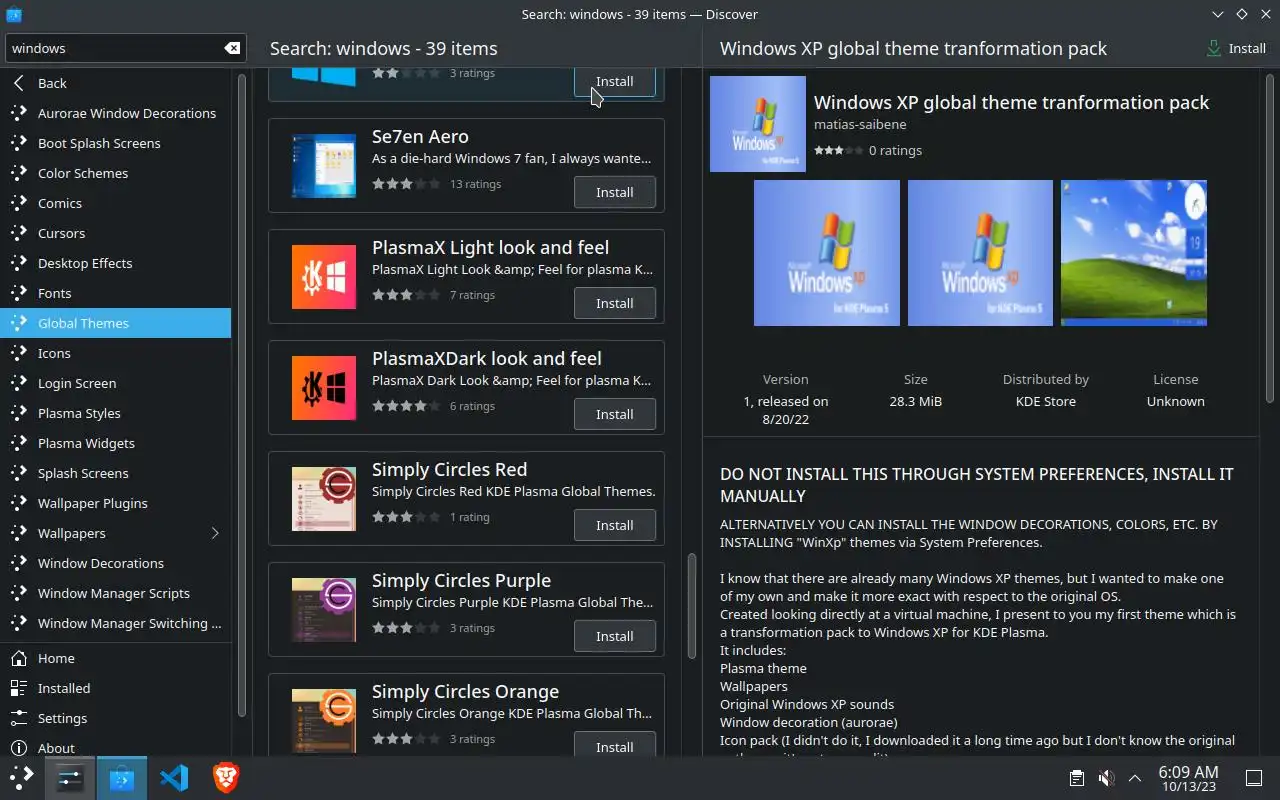
Task: View second Windows XP screenshot
Action: pos(980,253)
